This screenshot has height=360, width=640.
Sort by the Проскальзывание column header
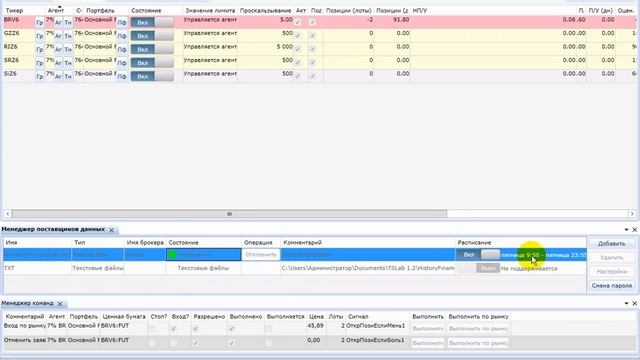click(265, 11)
